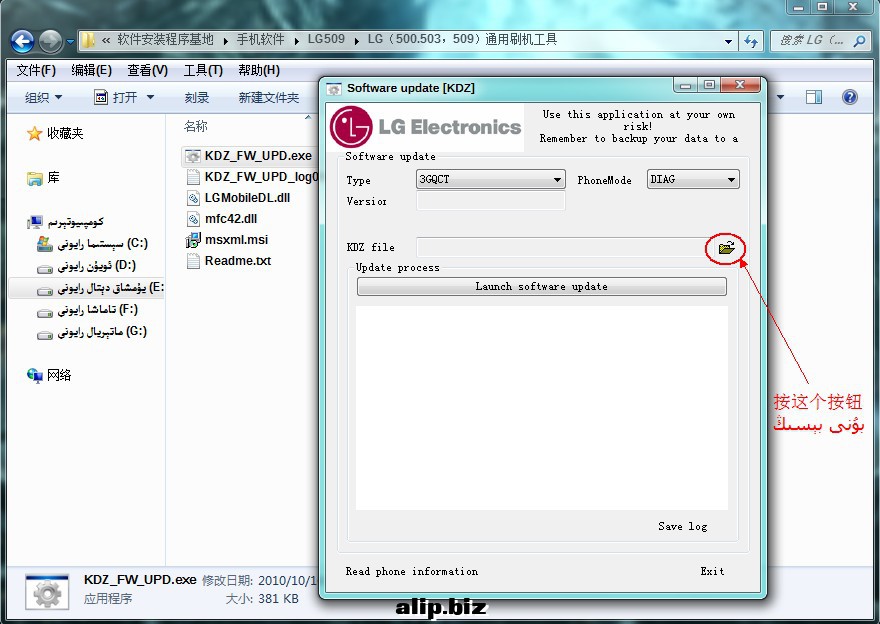Screen dimensions: 880x624
Task: Select the LGMobileDL.dll file icon
Action: click(x=193, y=198)
